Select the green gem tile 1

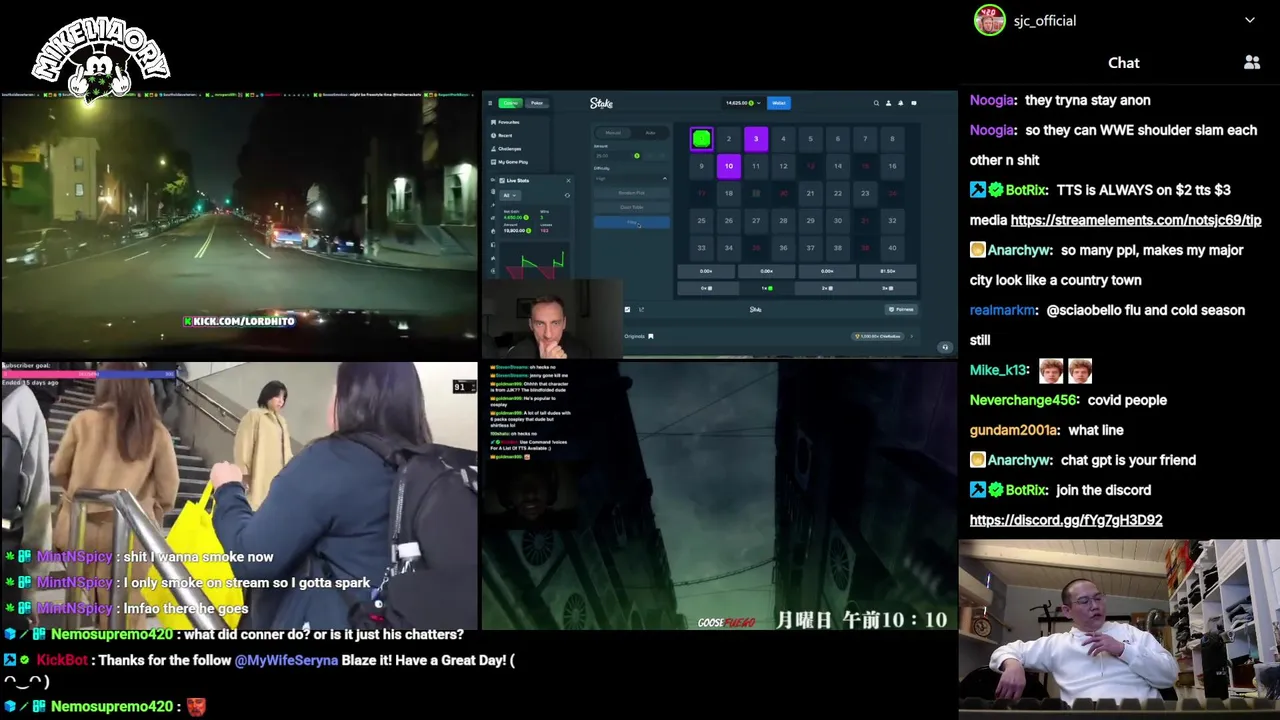click(702, 139)
